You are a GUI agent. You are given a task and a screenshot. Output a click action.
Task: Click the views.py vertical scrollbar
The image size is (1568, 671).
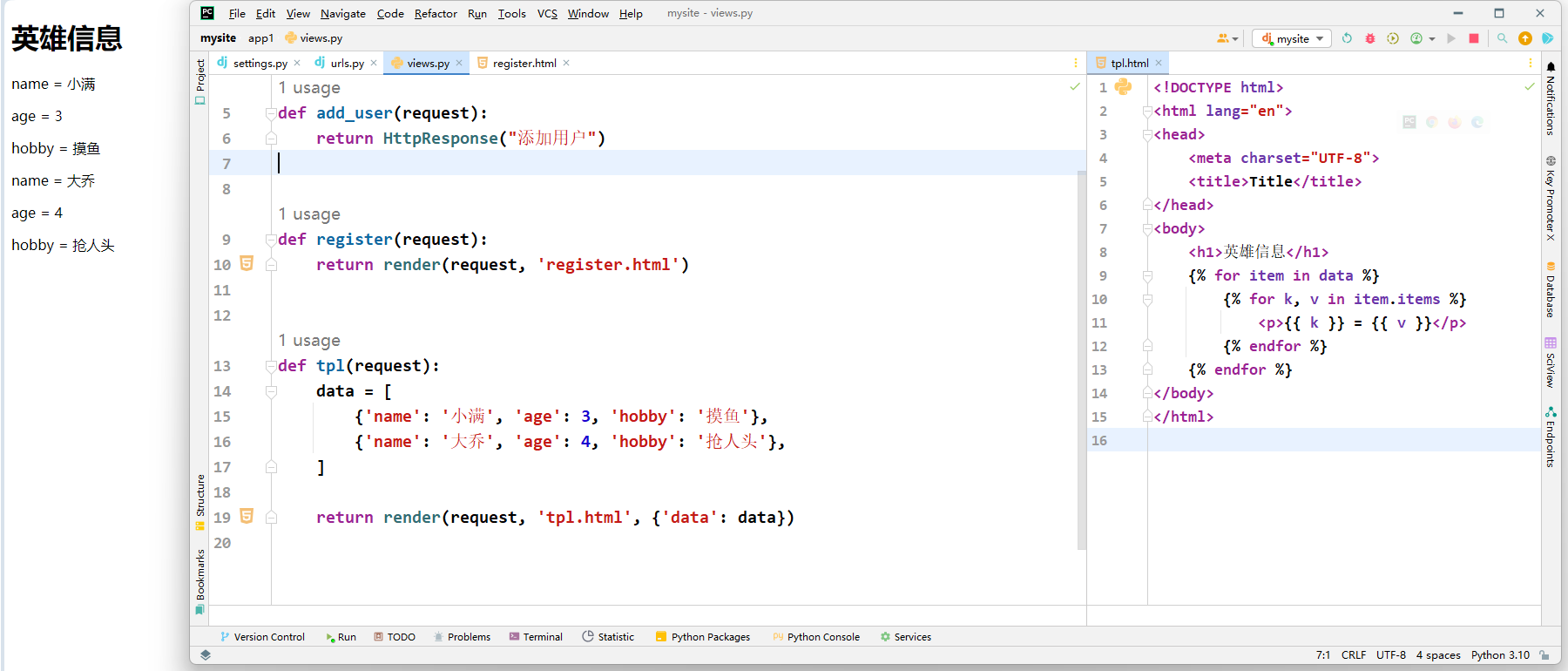tap(1081, 359)
